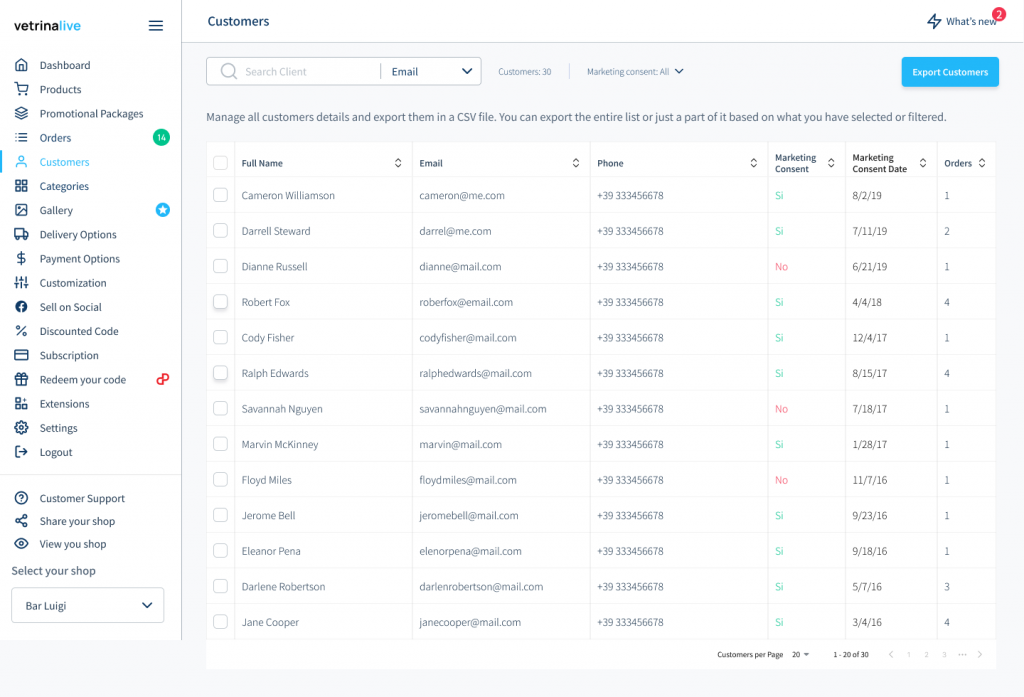Click the Darlene Robertson name cell
The image size is (1024, 697).
[x=283, y=586]
